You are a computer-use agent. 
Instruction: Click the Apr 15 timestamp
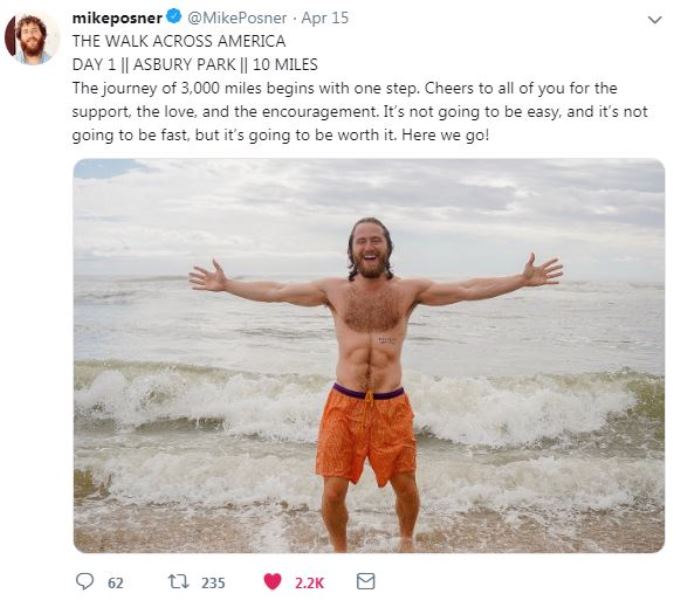[324, 19]
